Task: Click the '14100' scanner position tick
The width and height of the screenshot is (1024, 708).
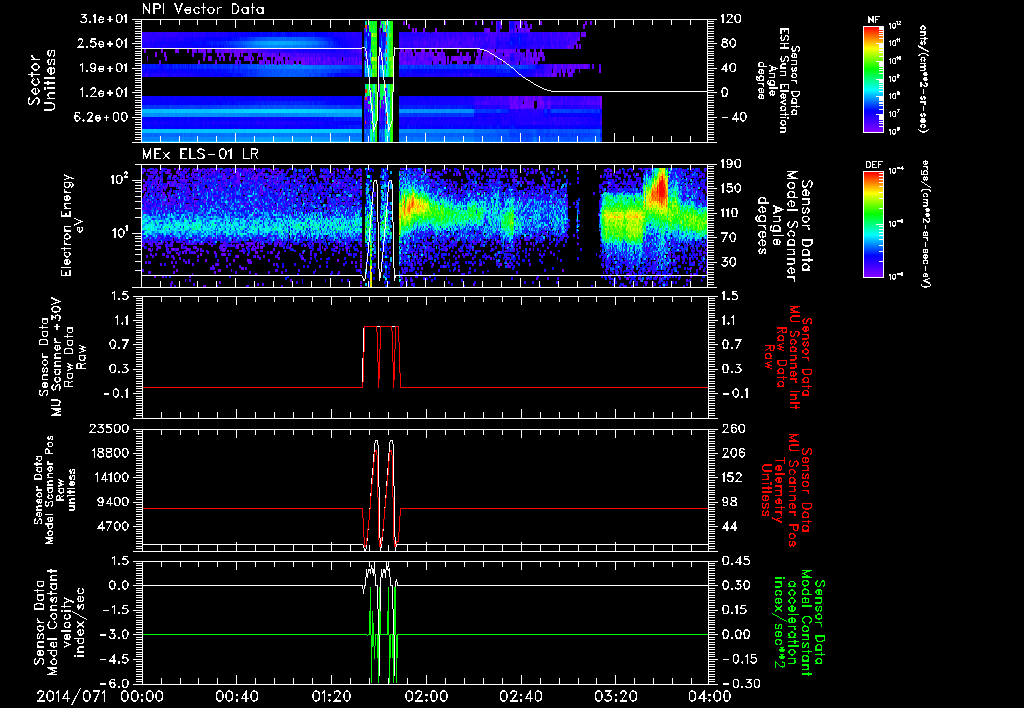Action: 110,477
